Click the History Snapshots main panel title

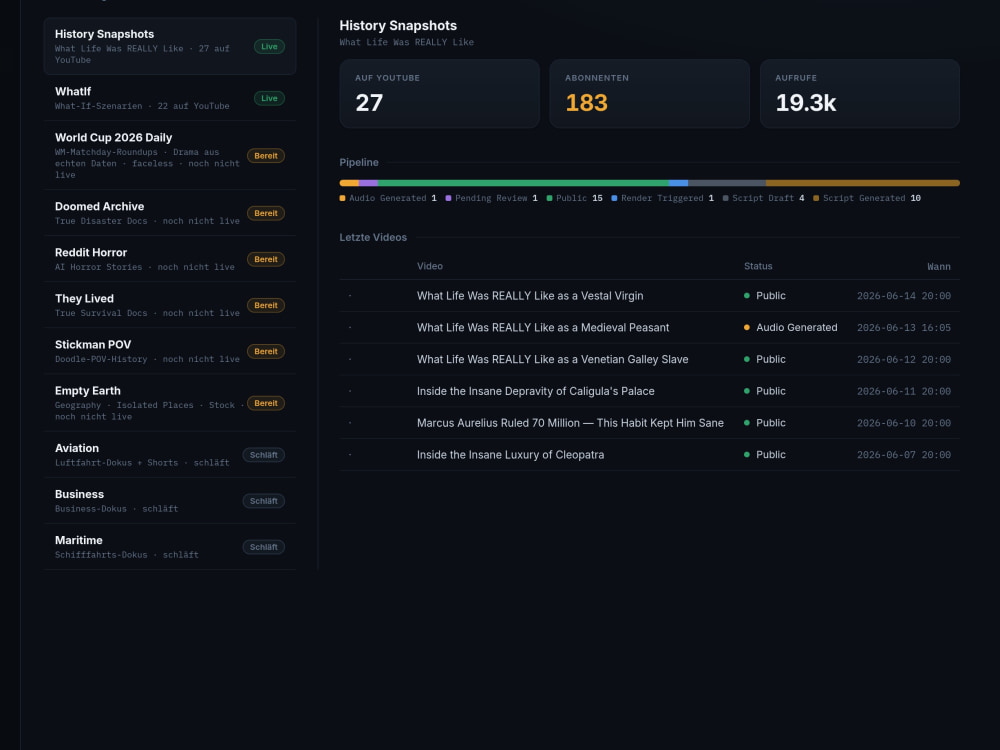pyautogui.click(x=398, y=26)
